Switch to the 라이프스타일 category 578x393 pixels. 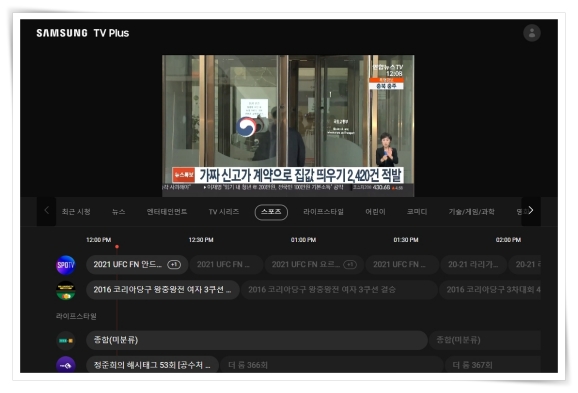coord(323,212)
